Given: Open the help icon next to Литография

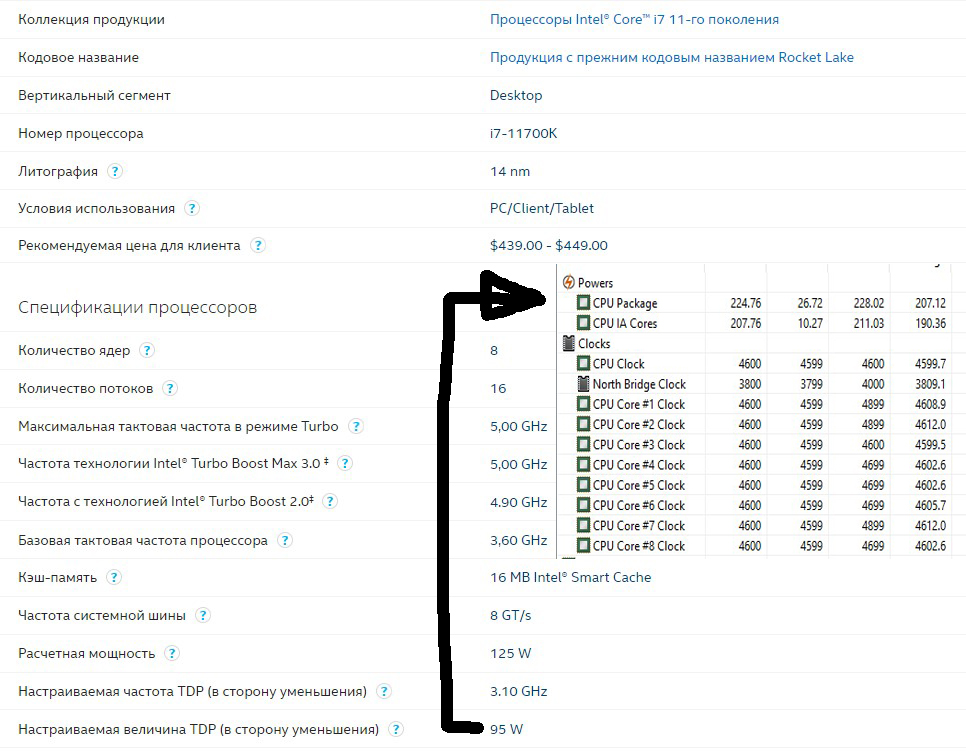Looking at the screenshot, I should (x=115, y=171).
